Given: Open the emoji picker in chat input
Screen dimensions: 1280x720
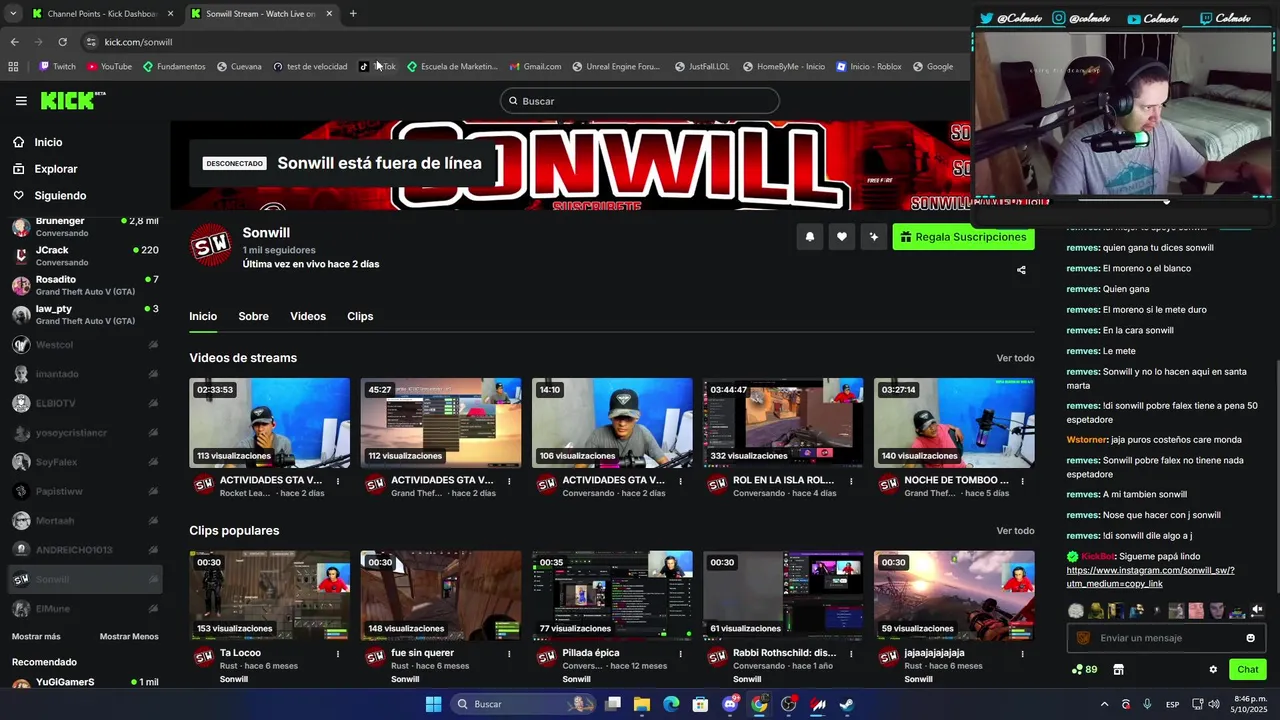Looking at the screenshot, I should (1250, 638).
